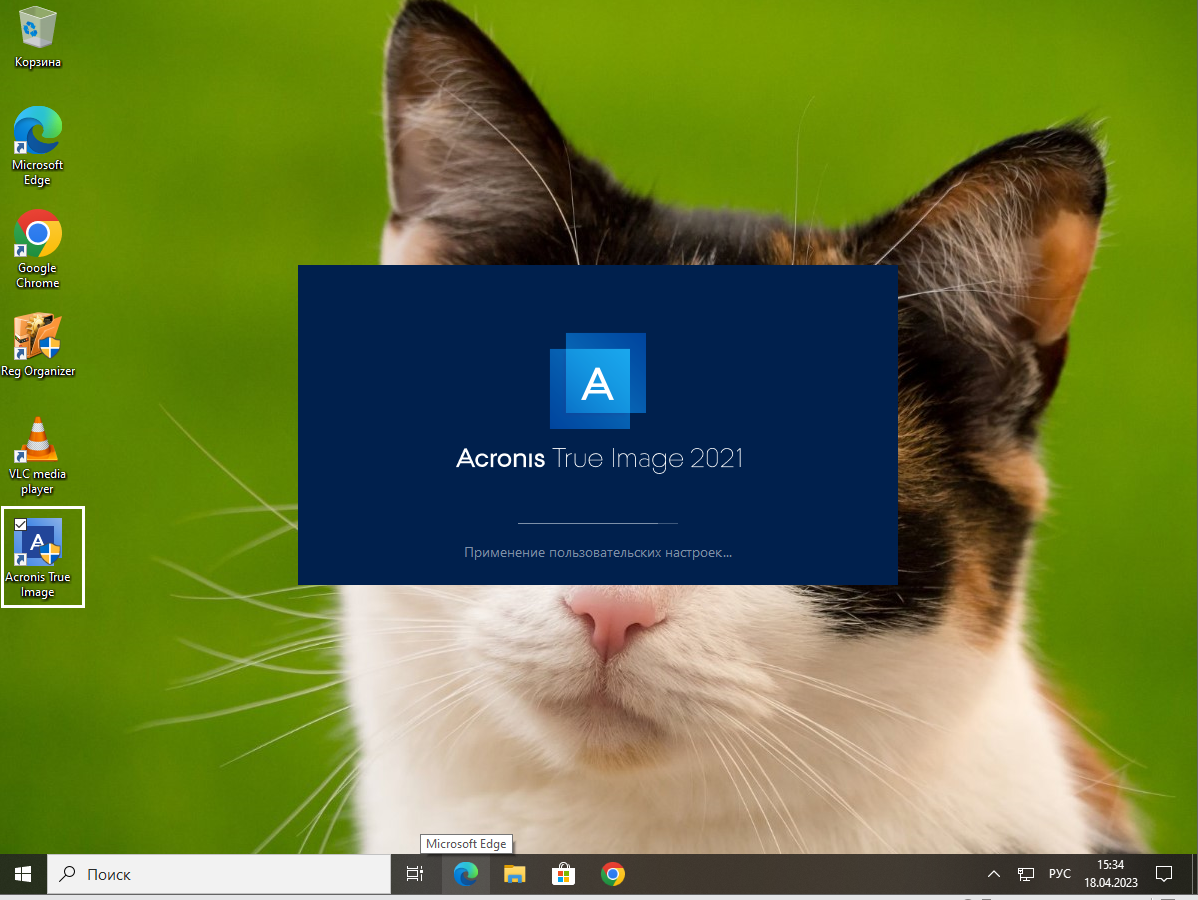Select the Reg Organizer desktop shortcut
The width and height of the screenshot is (1198, 900).
coord(37,345)
